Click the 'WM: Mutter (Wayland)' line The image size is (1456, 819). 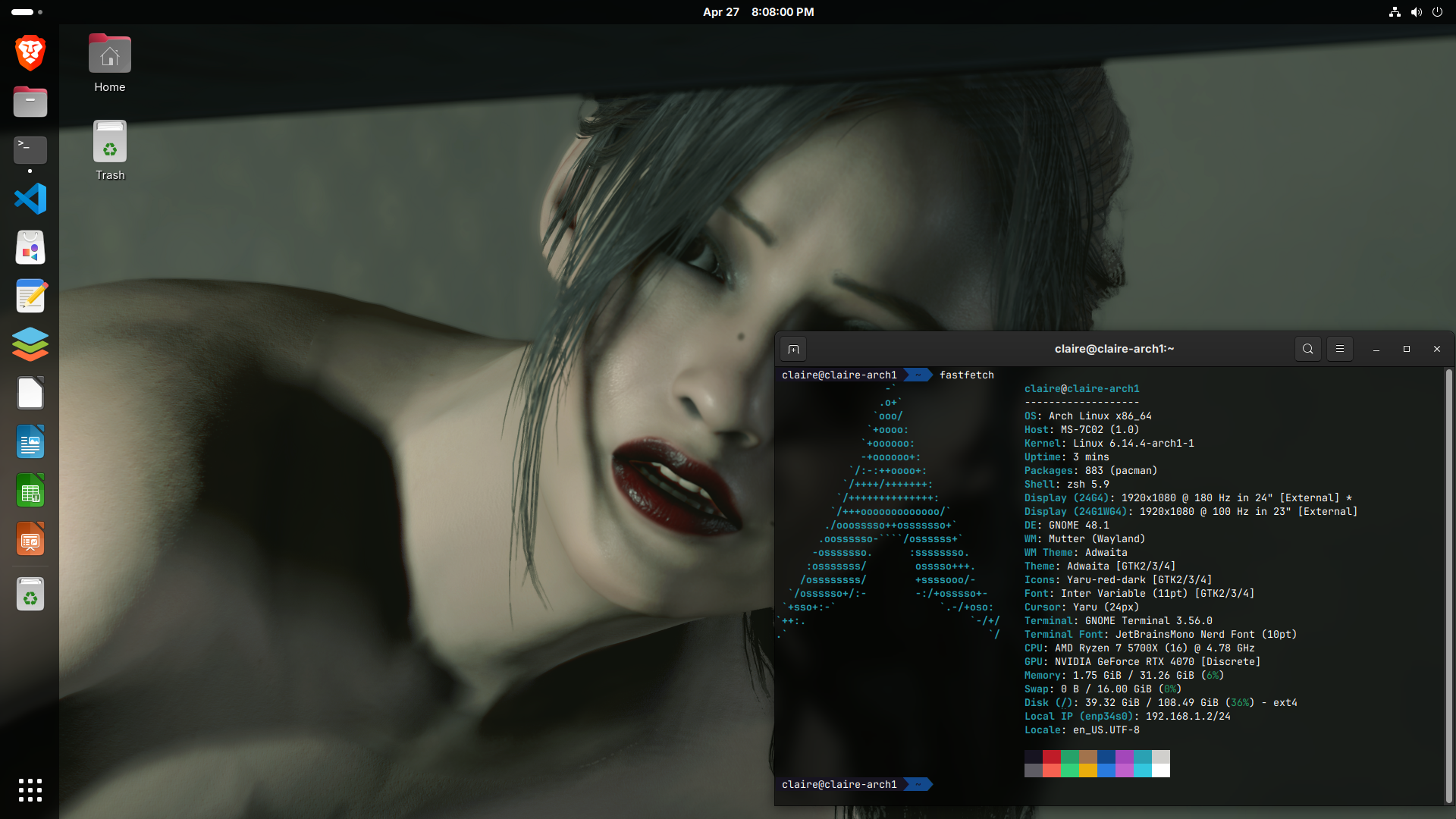tap(1085, 539)
